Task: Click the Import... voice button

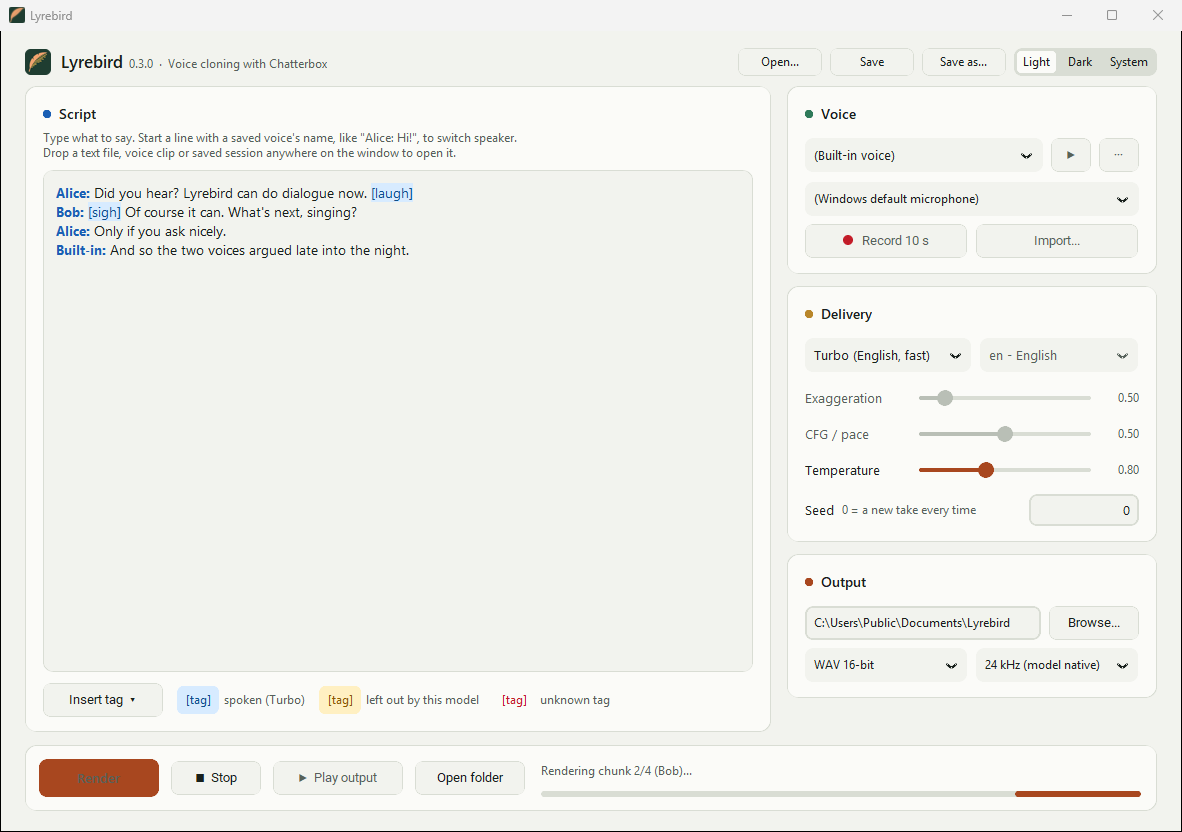Action: click(x=1057, y=241)
